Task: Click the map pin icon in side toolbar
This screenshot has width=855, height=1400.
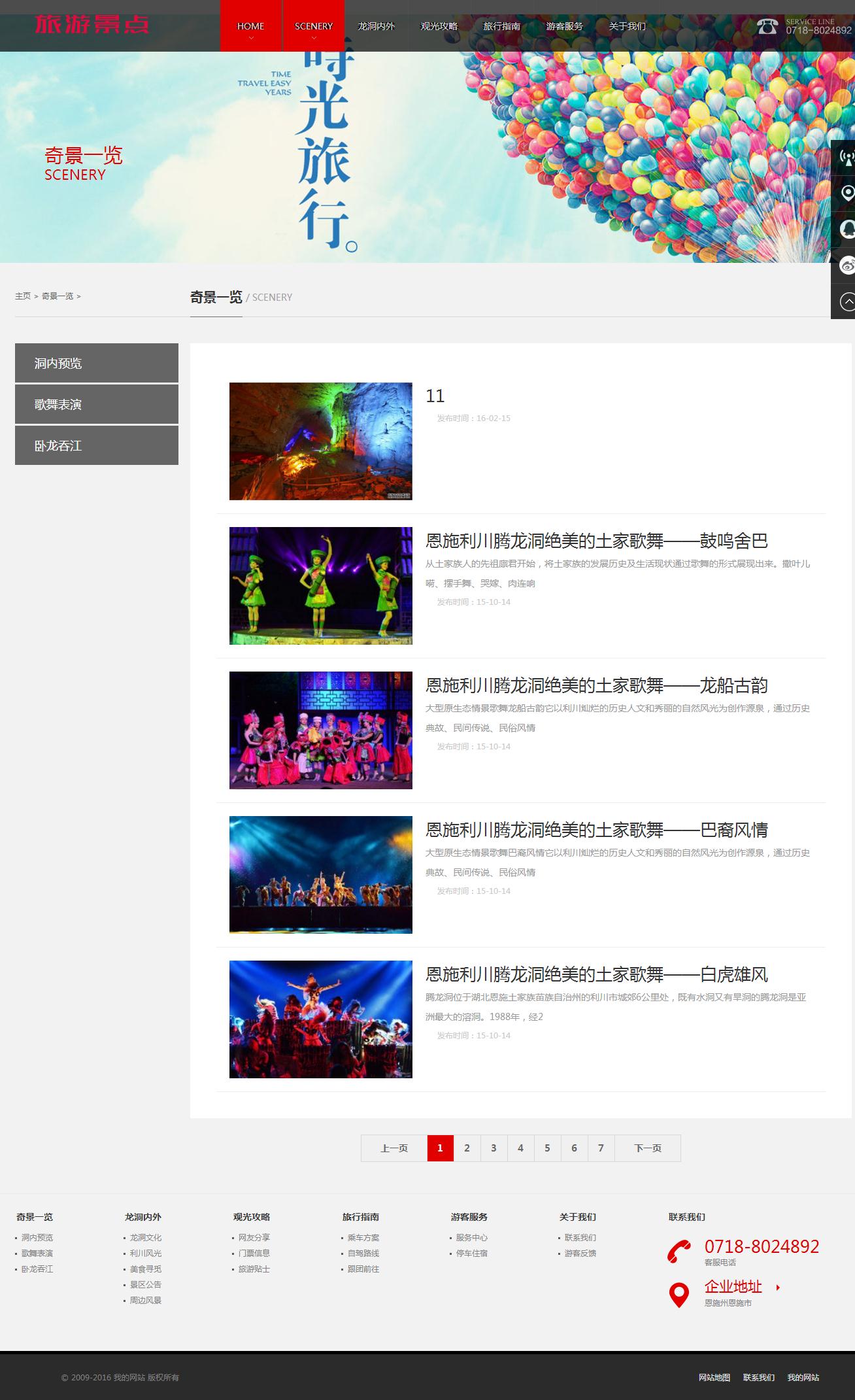Action: pyautogui.click(x=847, y=194)
